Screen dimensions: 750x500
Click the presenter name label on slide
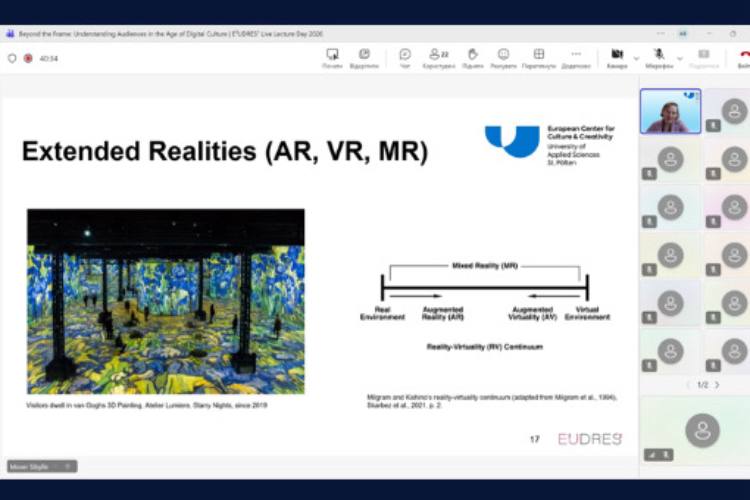[40, 466]
